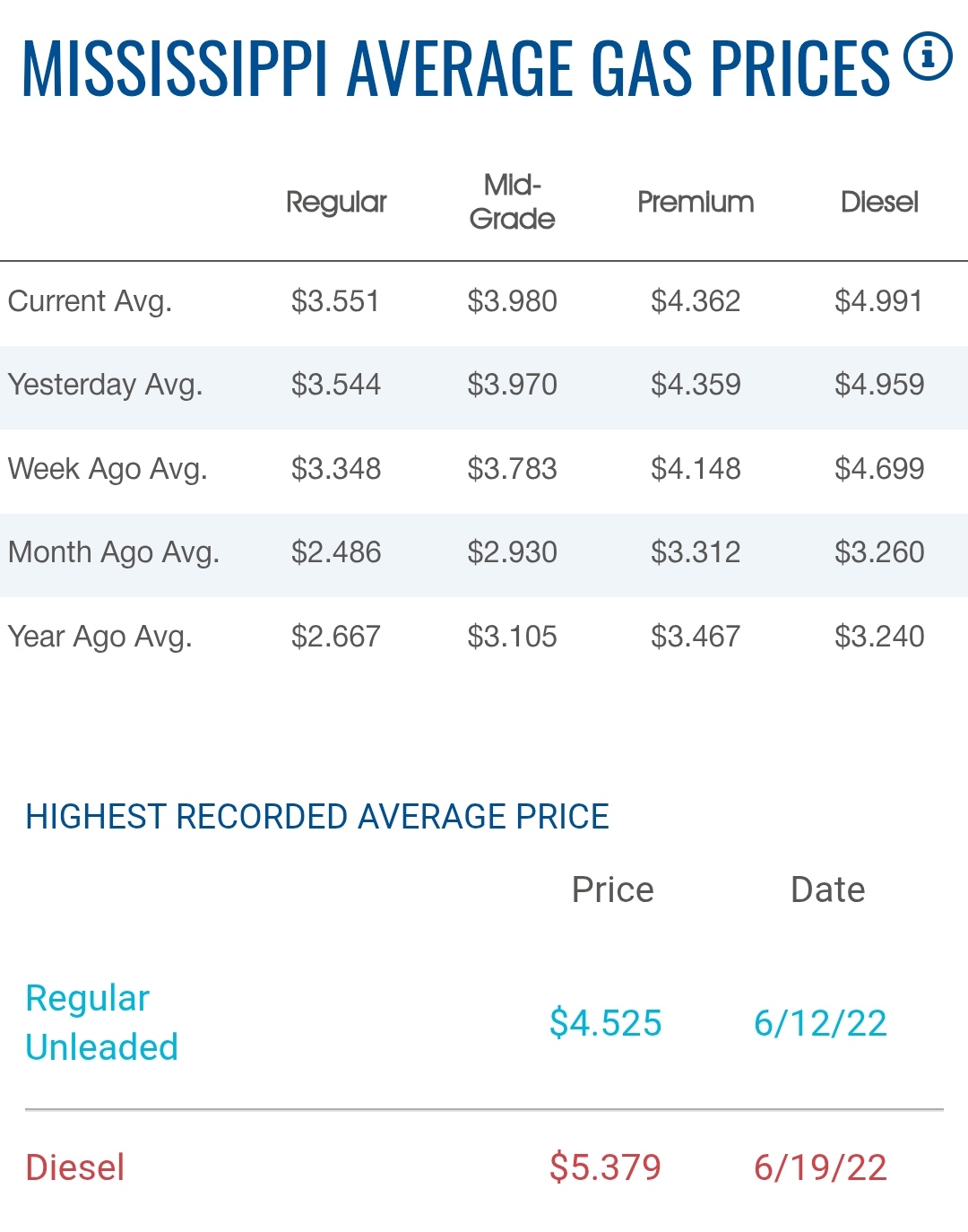Viewport: 968px width, 1232px height.
Task: Select the Yesterday Avg. row label
Action: (x=105, y=385)
